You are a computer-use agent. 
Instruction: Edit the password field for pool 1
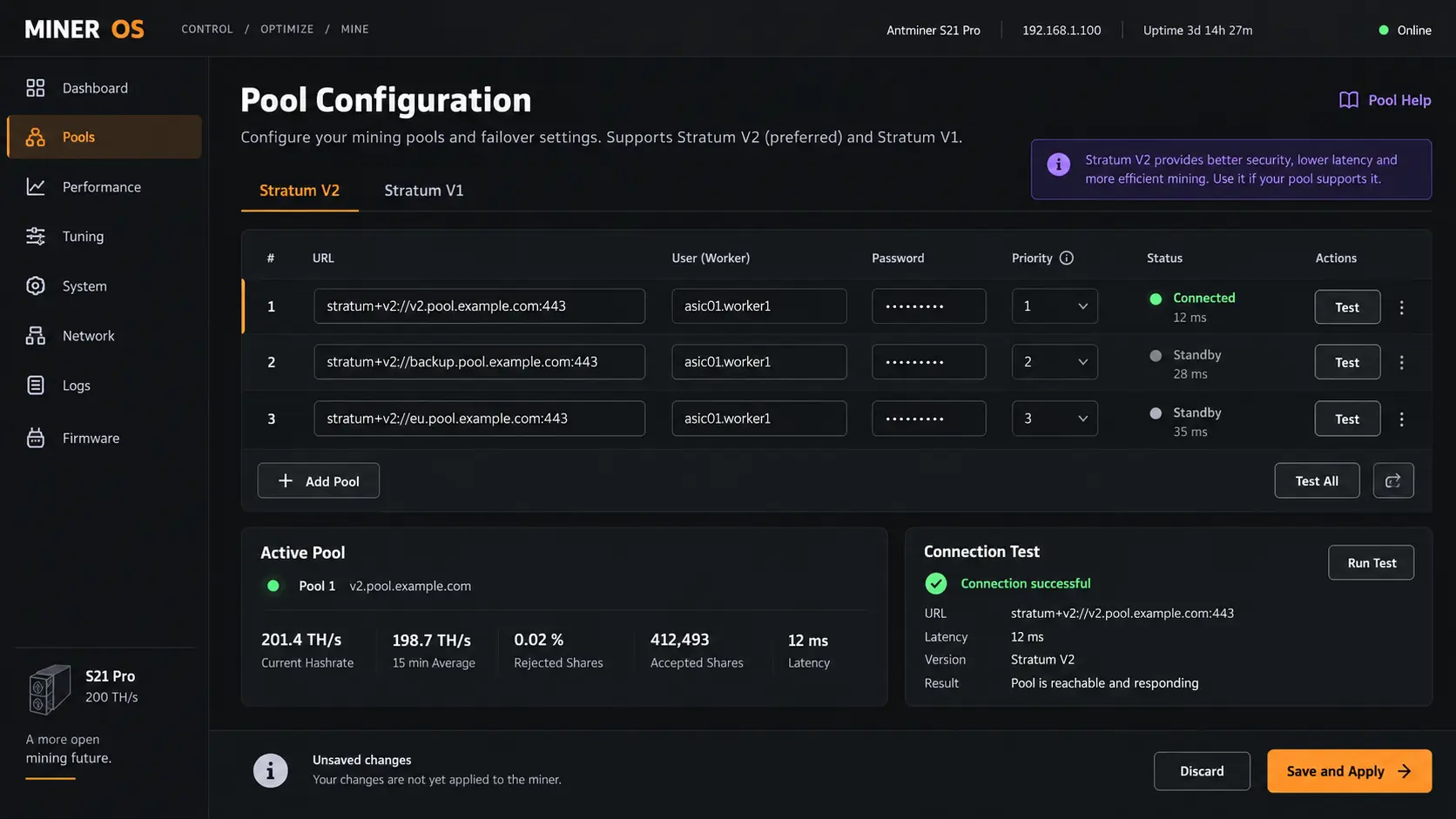(928, 306)
